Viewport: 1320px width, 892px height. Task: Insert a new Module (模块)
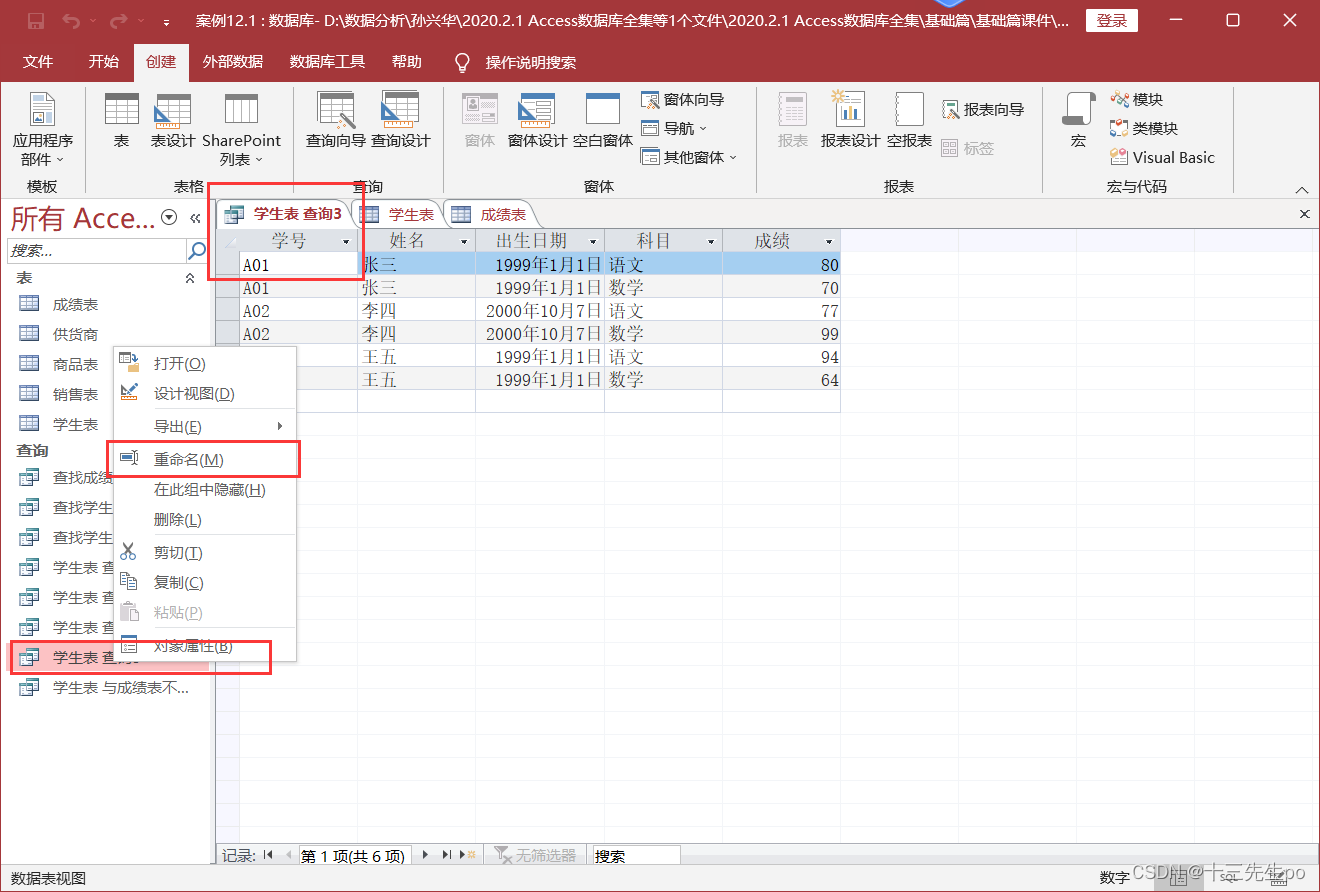pos(1137,99)
